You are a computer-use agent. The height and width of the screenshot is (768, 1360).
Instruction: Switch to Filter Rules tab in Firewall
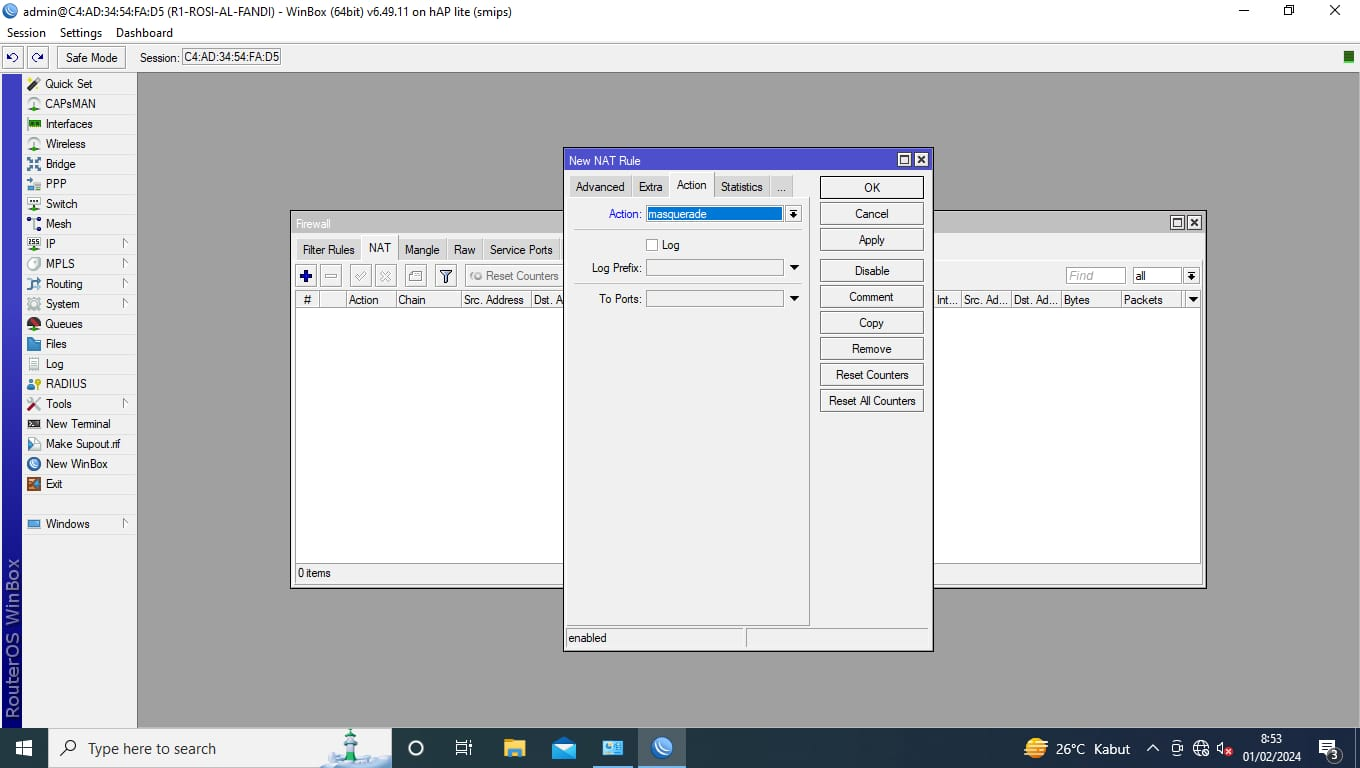pos(329,250)
